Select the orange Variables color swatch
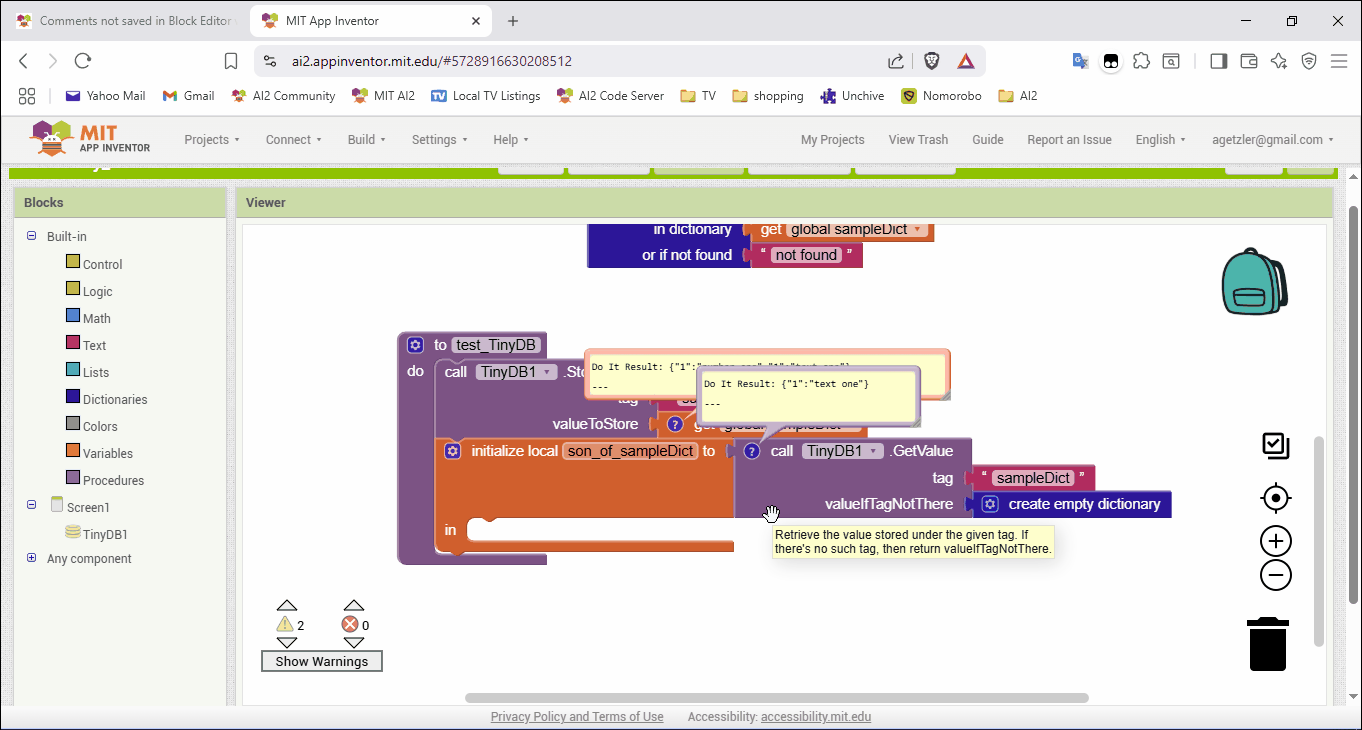The height and width of the screenshot is (730, 1362). click(73, 452)
